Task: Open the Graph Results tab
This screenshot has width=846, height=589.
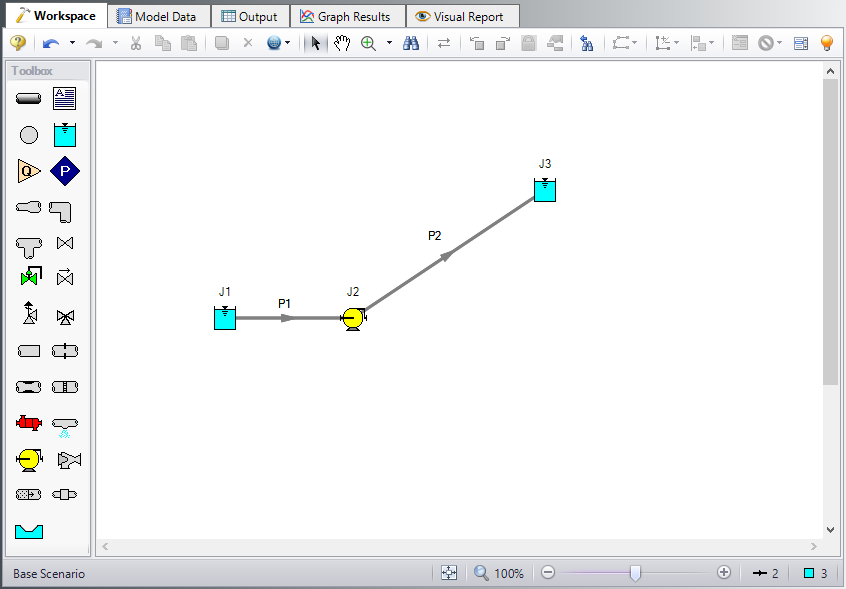Action: [x=346, y=16]
